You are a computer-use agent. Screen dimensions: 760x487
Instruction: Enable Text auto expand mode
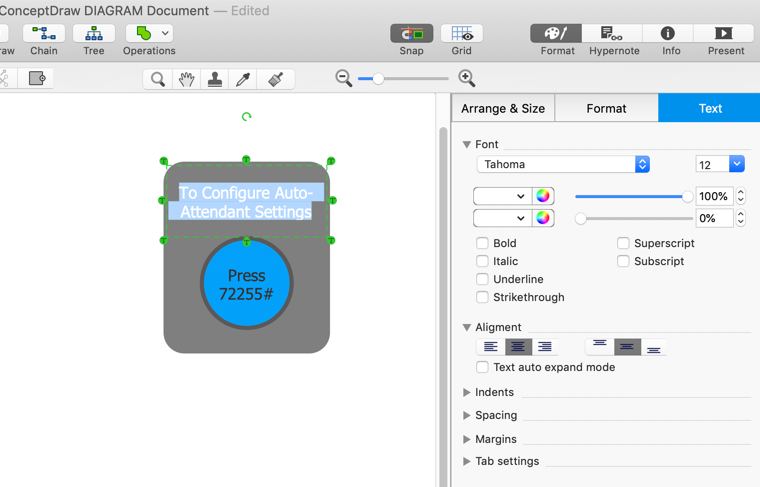482,367
